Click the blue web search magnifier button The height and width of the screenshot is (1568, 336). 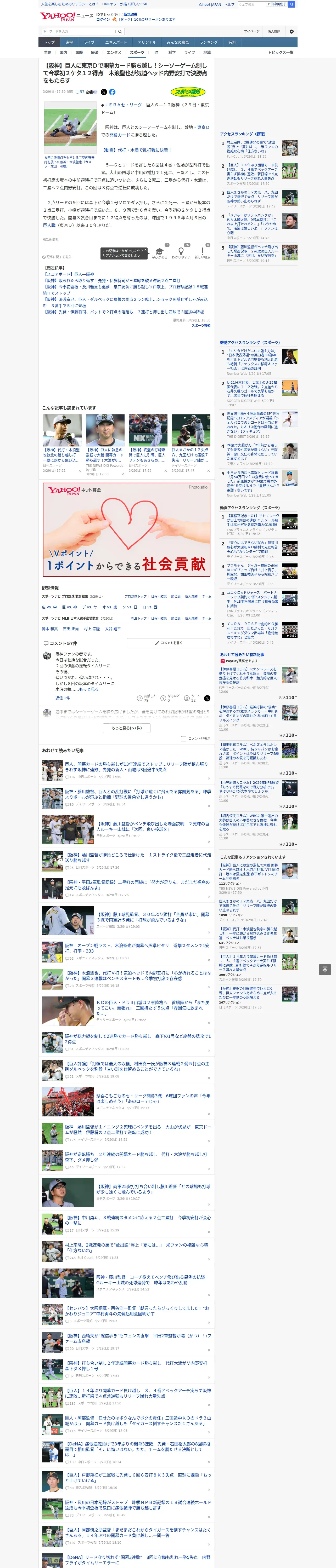coord(292,4)
